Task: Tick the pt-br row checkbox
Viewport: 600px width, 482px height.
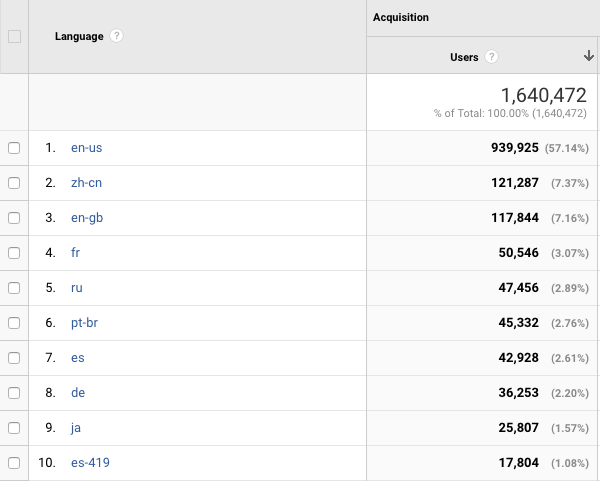Action: pyautogui.click(x=14, y=323)
